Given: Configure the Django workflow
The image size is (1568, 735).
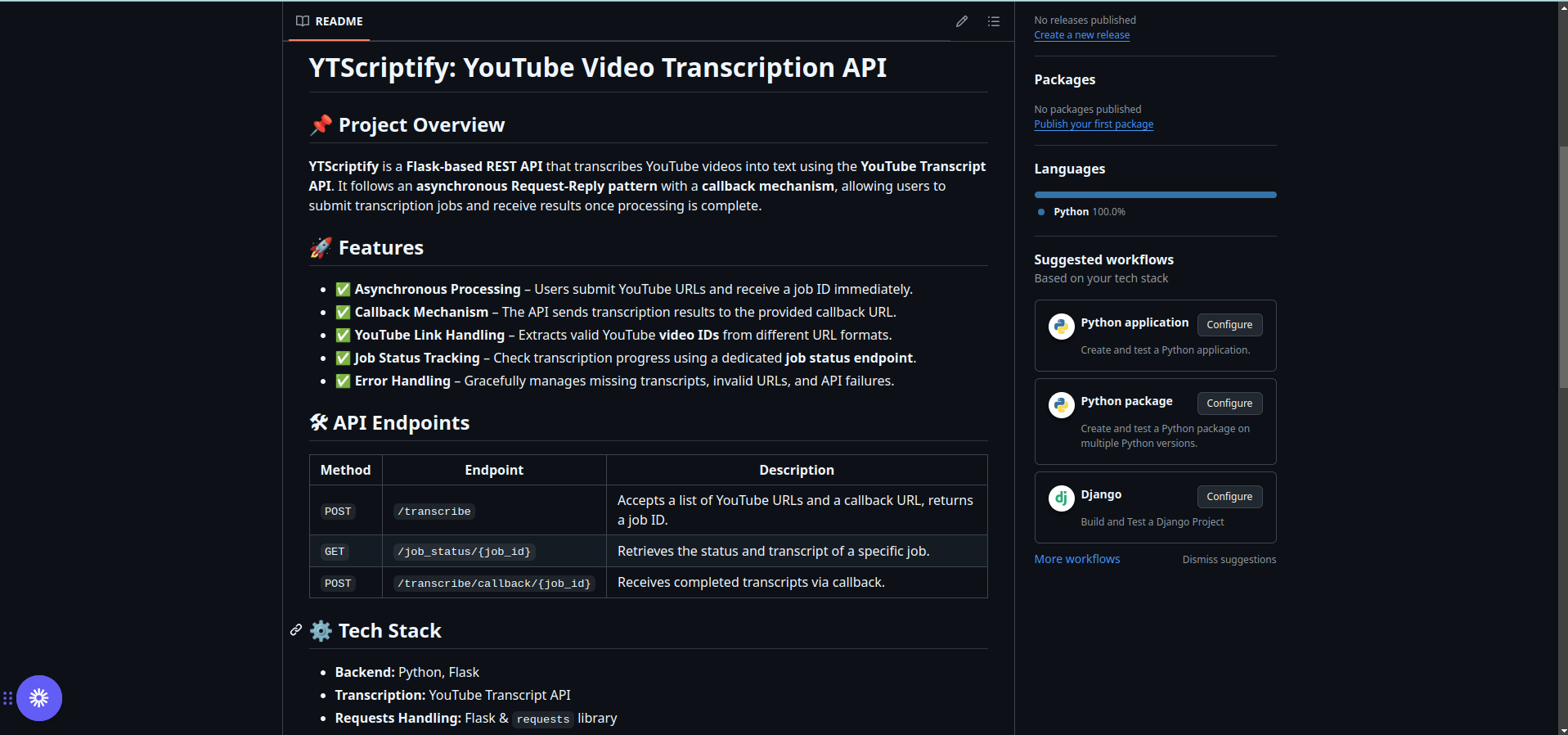Looking at the screenshot, I should click(x=1229, y=497).
